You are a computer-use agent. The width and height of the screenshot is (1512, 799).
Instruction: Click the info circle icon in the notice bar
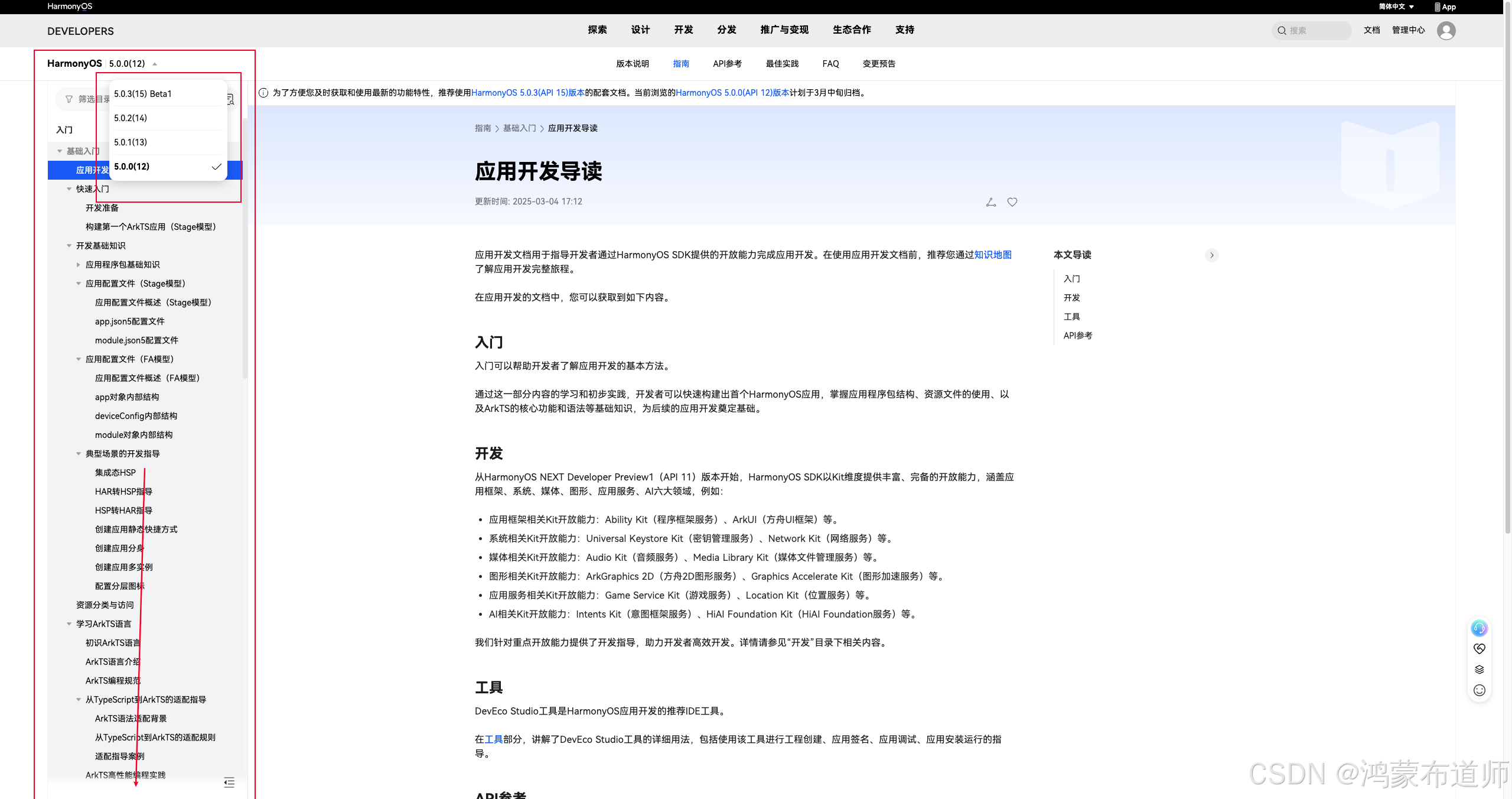pos(263,93)
